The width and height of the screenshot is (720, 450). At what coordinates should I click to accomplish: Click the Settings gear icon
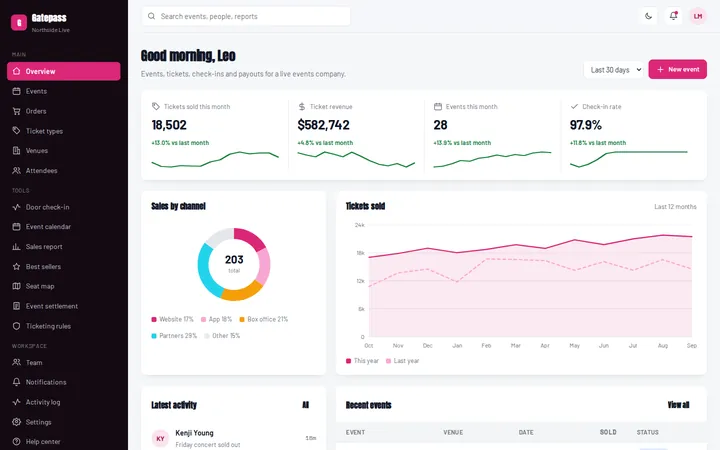point(17,422)
